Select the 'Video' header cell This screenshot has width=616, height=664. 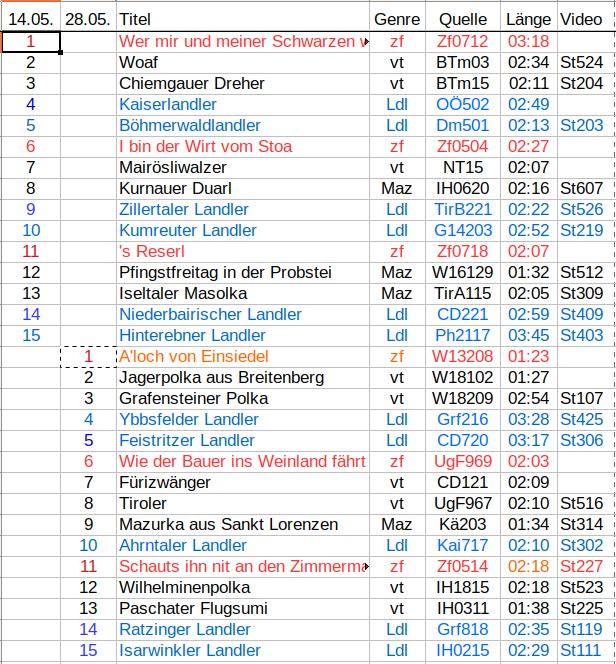coord(581,19)
